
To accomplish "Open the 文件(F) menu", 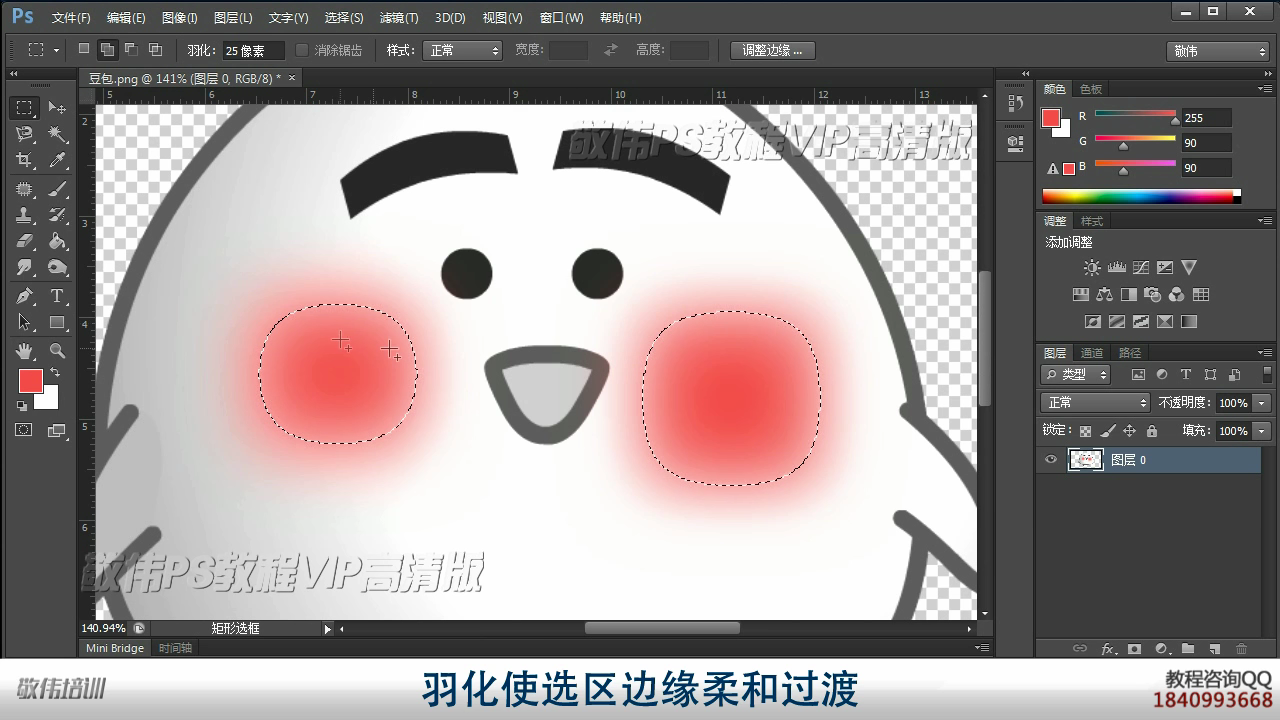I will [x=70, y=18].
